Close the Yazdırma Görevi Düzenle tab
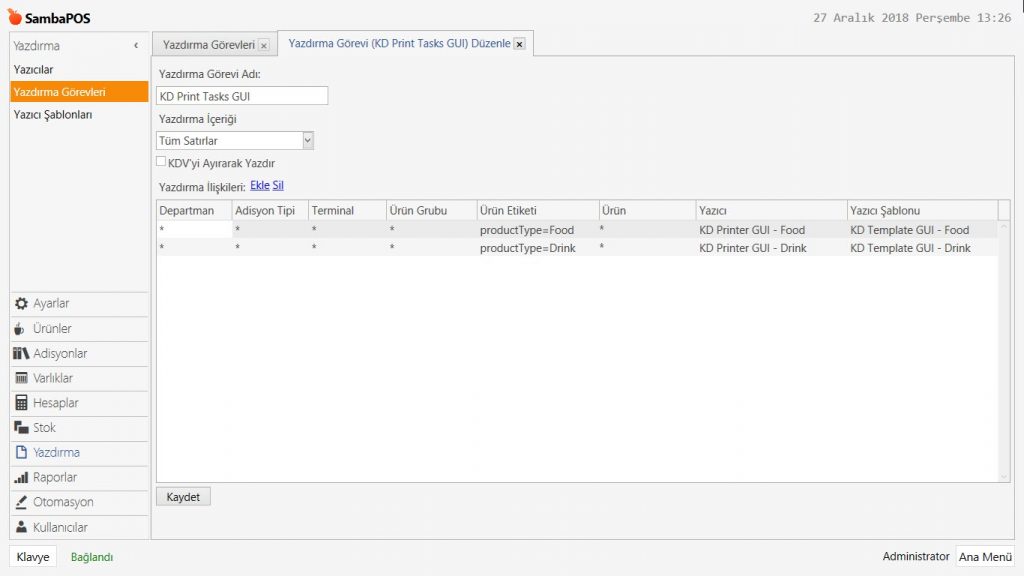The width and height of the screenshot is (1024, 576). (x=519, y=44)
